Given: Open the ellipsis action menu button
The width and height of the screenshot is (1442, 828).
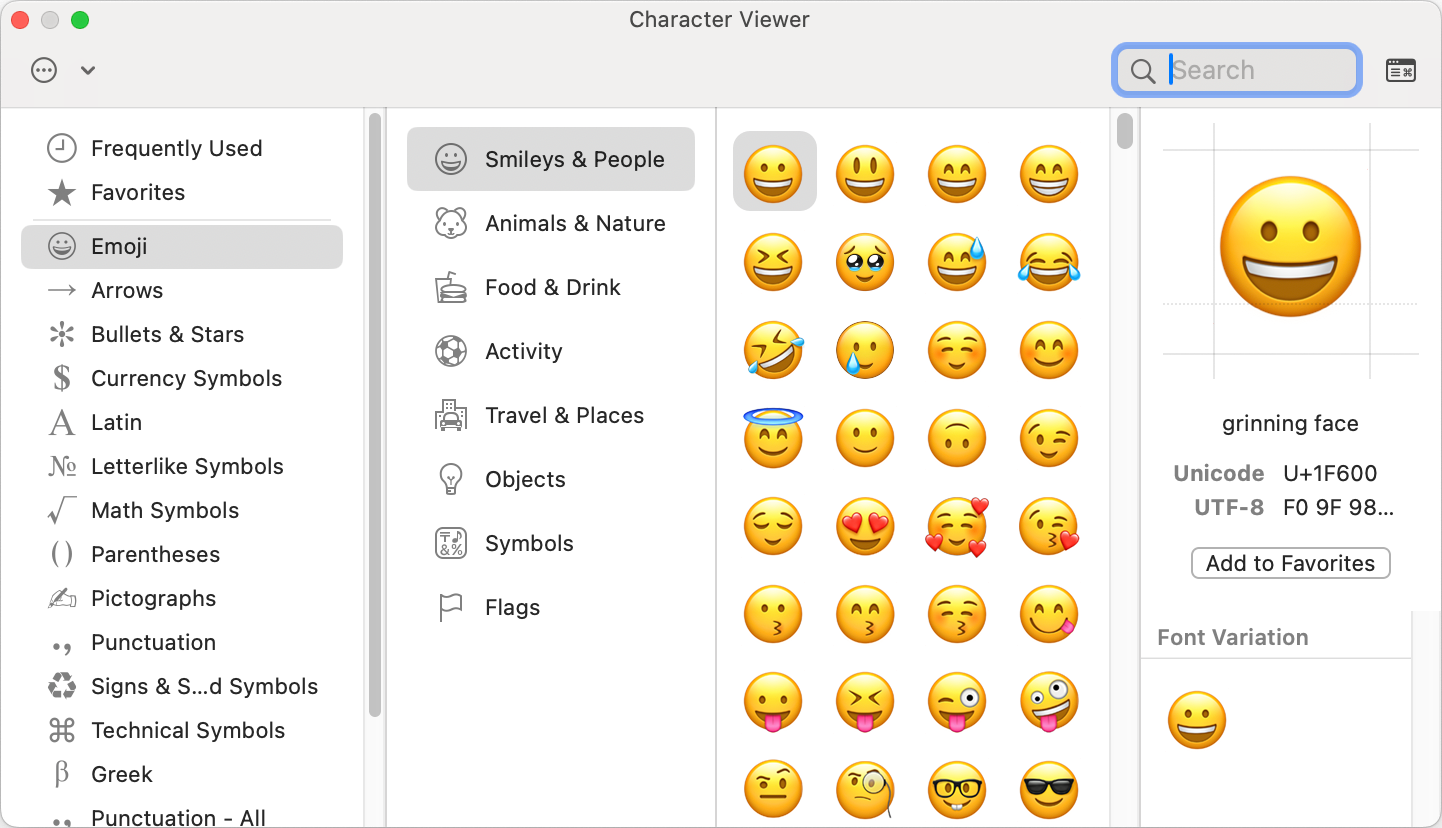Looking at the screenshot, I should pyautogui.click(x=44, y=70).
